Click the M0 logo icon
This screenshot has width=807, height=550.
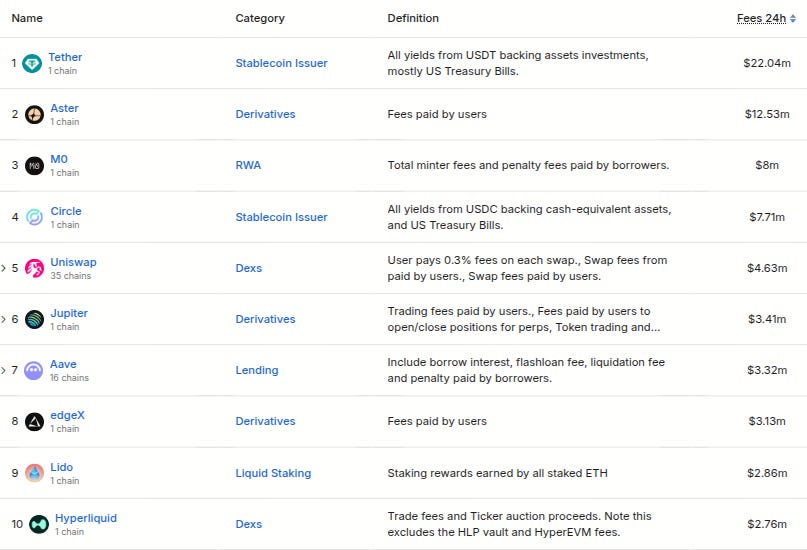point(34,166)
